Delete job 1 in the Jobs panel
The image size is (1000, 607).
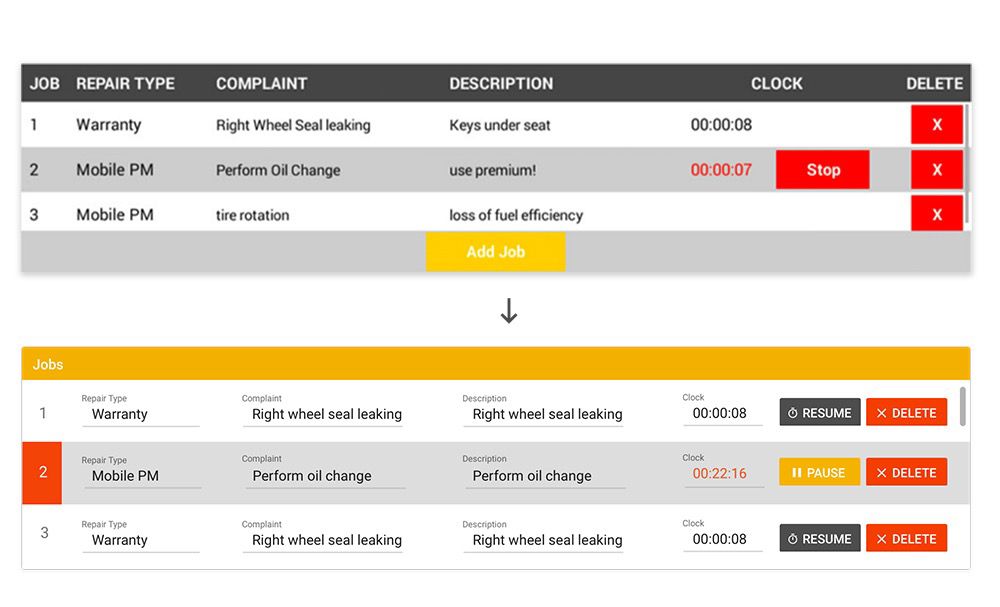tap(906, 413)
